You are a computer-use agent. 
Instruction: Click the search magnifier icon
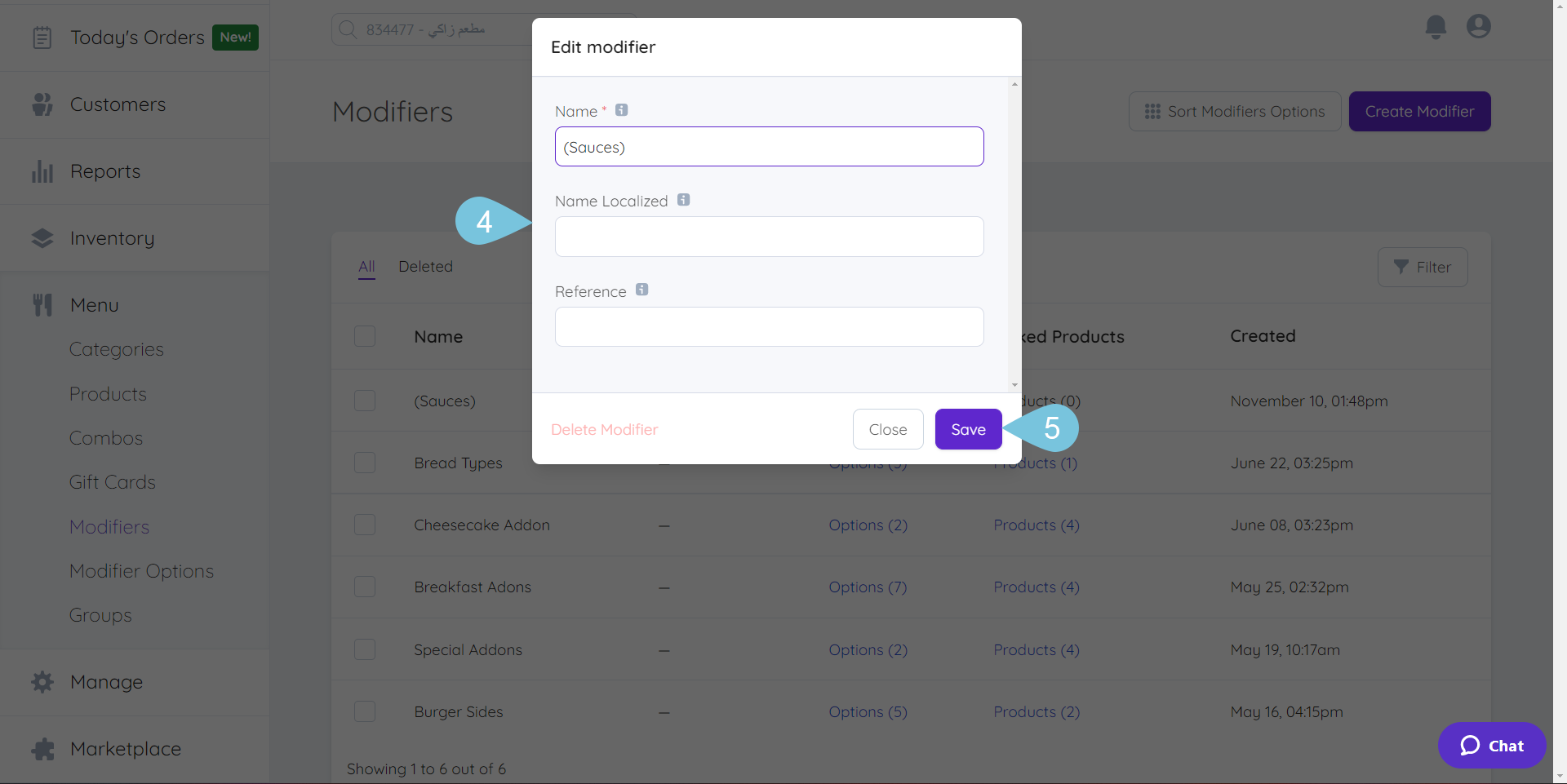(347, 29)
